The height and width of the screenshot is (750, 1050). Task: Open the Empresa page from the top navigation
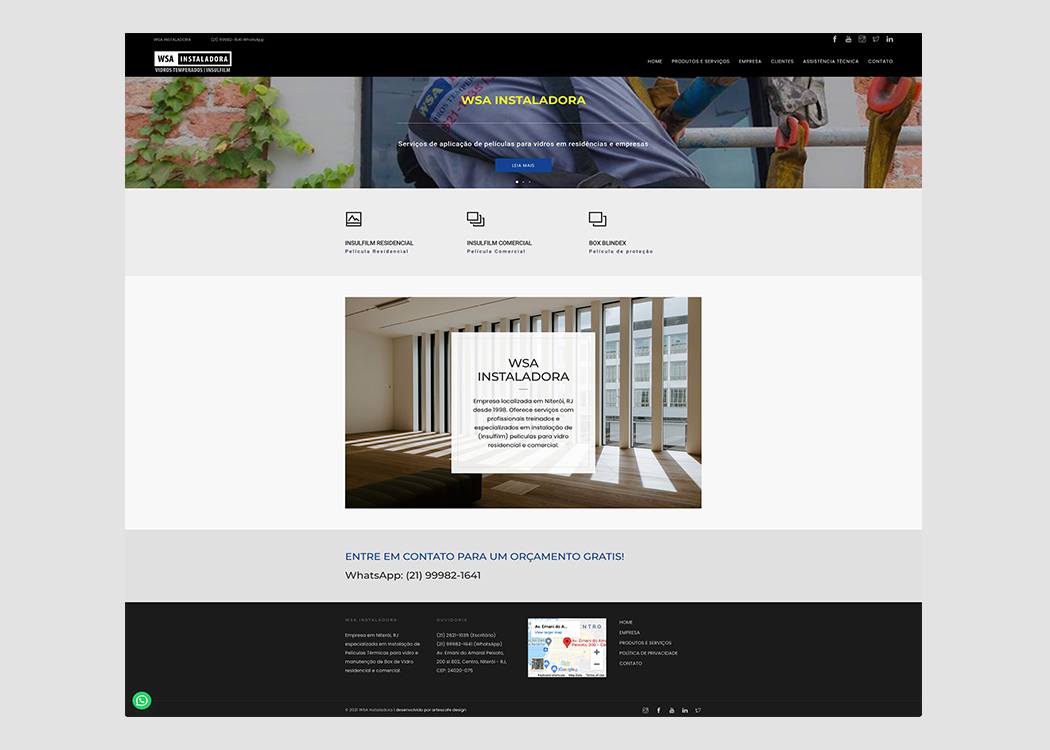[750, 62]
